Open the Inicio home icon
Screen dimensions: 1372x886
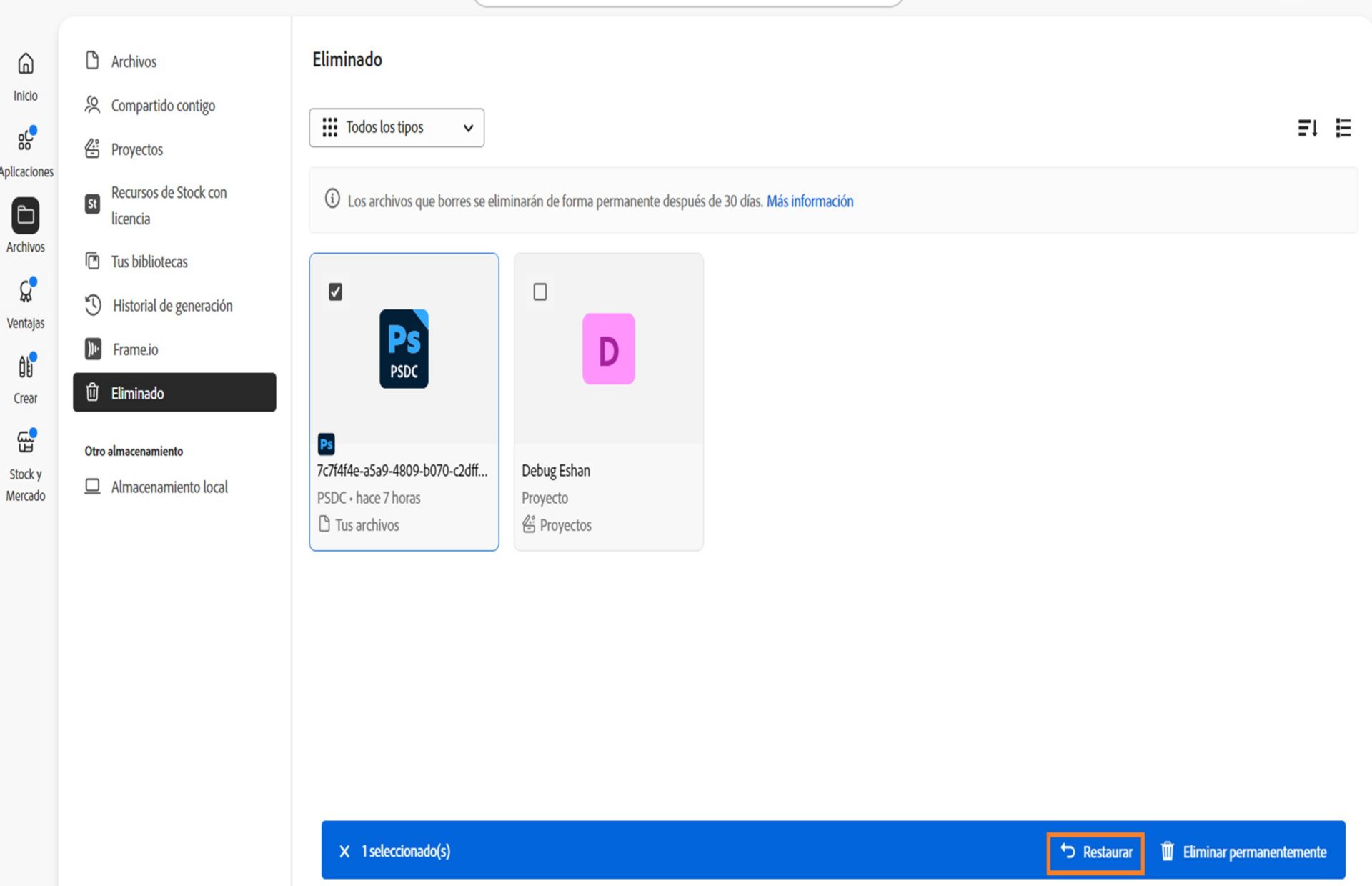click(26, 64)
